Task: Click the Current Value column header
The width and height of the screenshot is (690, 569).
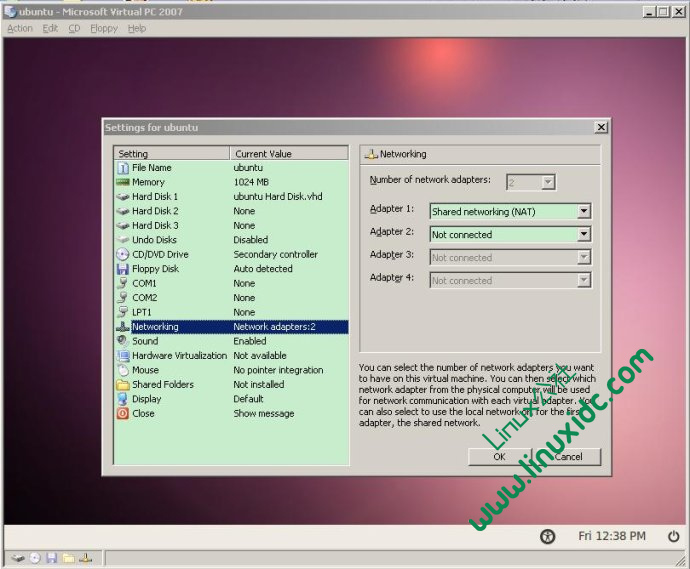Action: (x=289, y=154)
